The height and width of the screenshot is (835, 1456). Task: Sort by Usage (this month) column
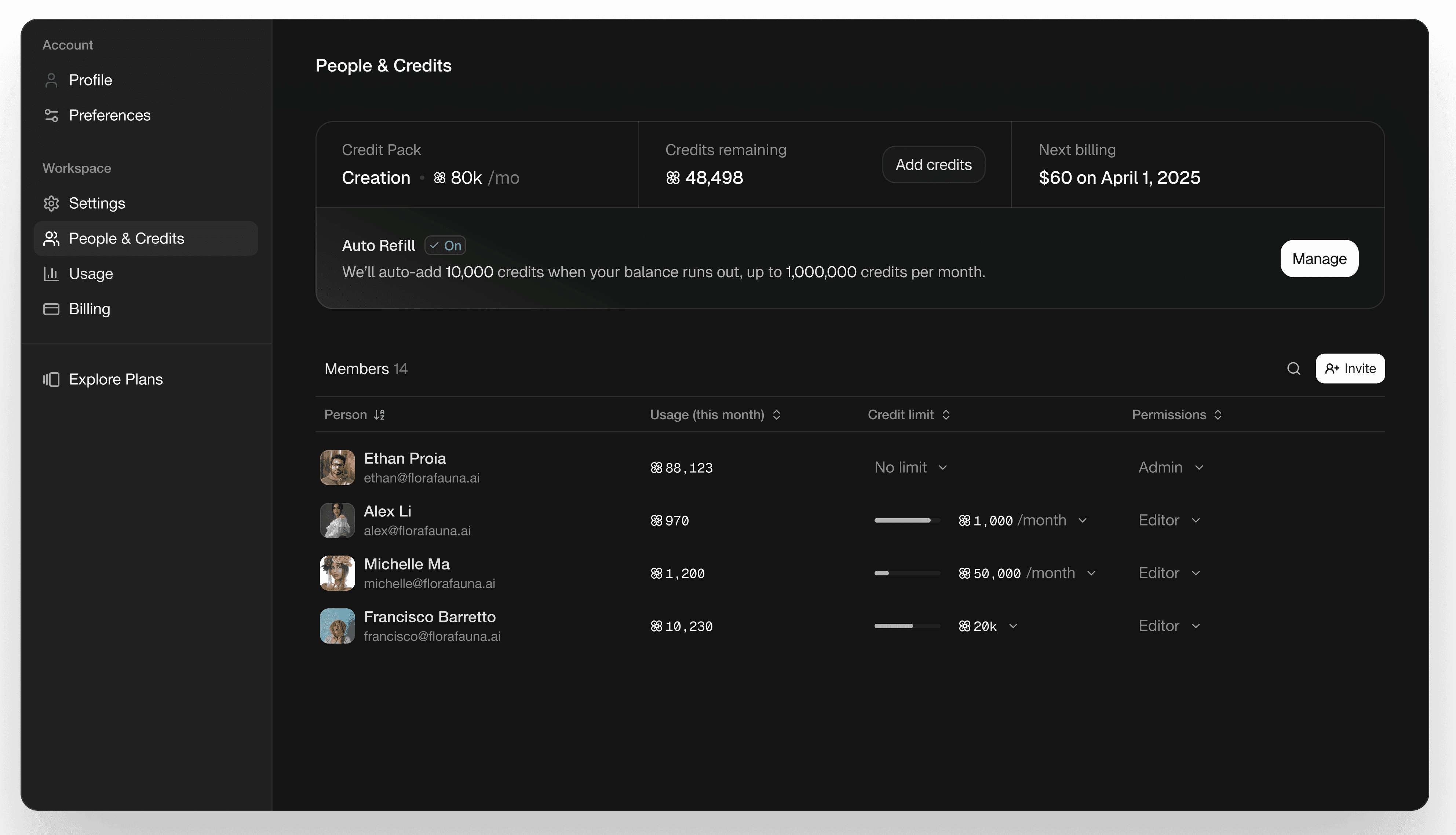[776, 415]
